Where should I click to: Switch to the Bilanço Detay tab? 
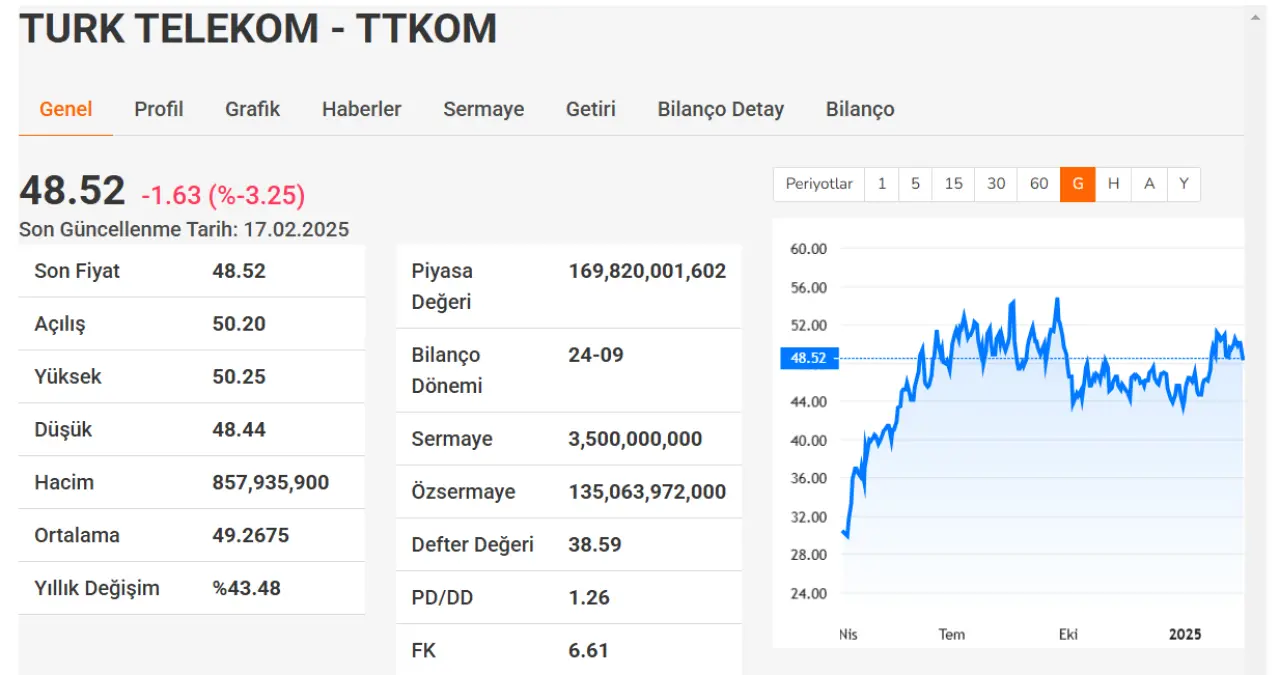(x=721, y=109)
